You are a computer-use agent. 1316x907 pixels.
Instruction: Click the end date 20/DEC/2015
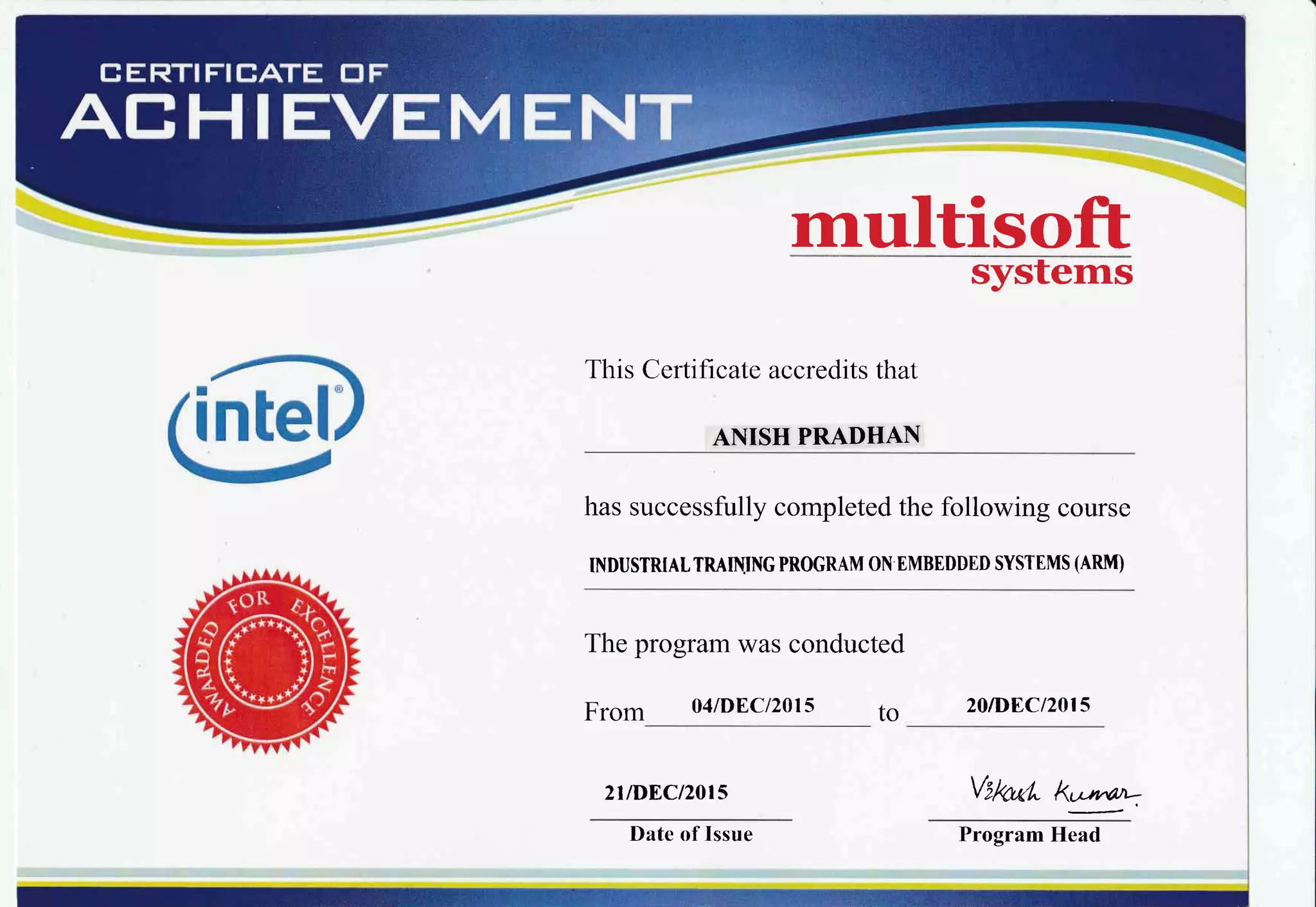[x=1028, y=705]
